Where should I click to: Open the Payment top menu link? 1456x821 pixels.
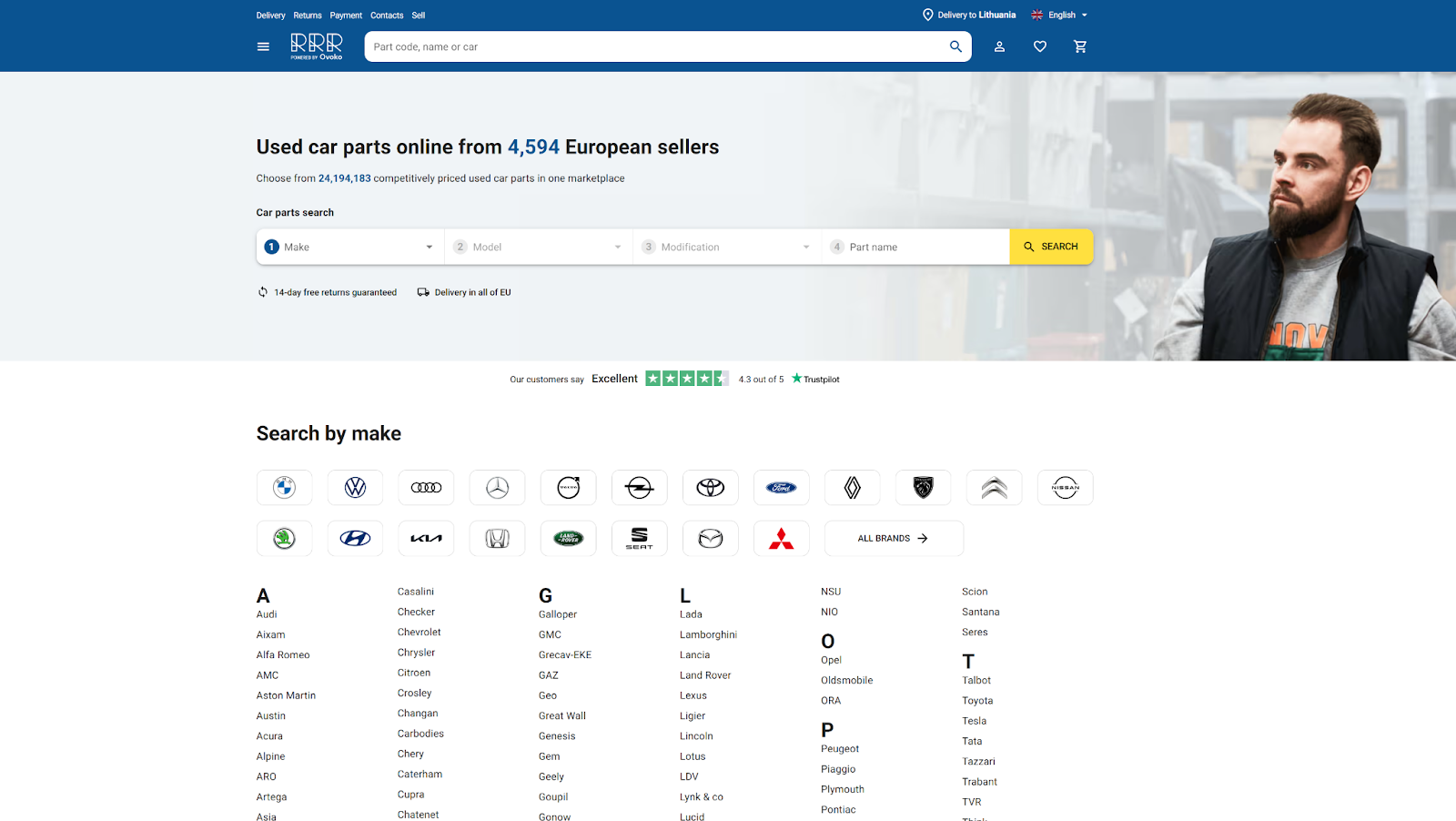(346, 15)
